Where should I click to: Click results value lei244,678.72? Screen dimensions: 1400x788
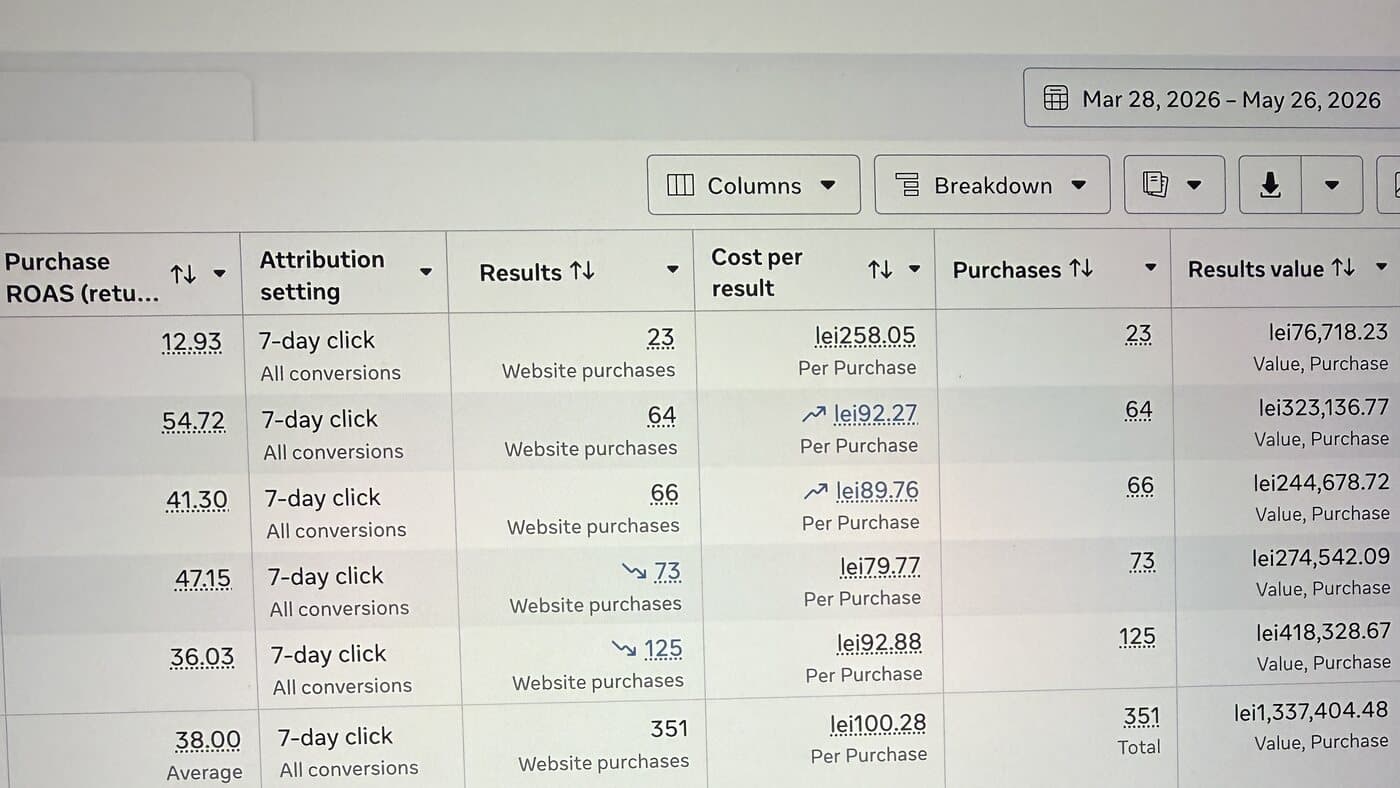point(1321,482)
